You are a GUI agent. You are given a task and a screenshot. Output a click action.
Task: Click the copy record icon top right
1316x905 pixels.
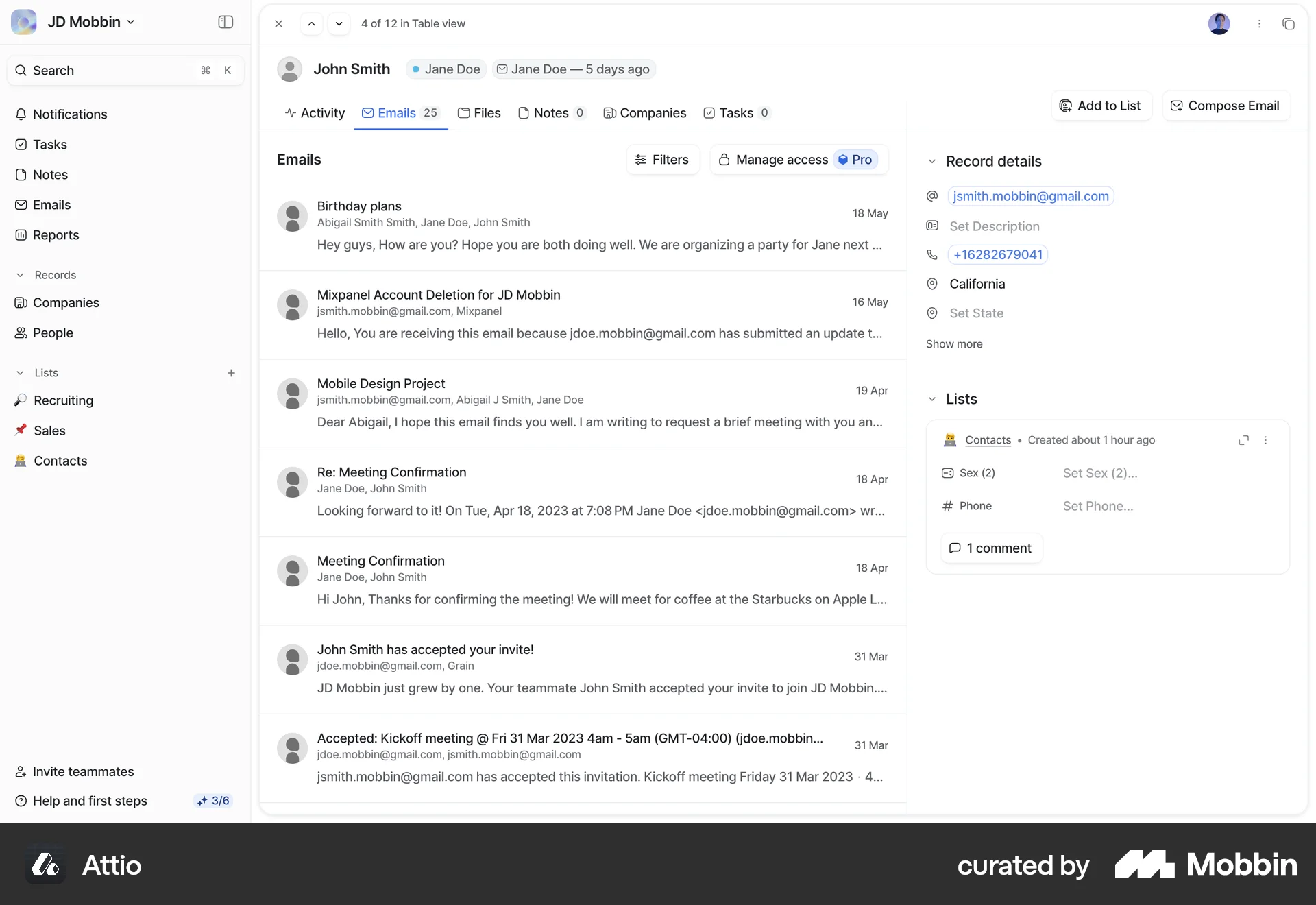1289,23
